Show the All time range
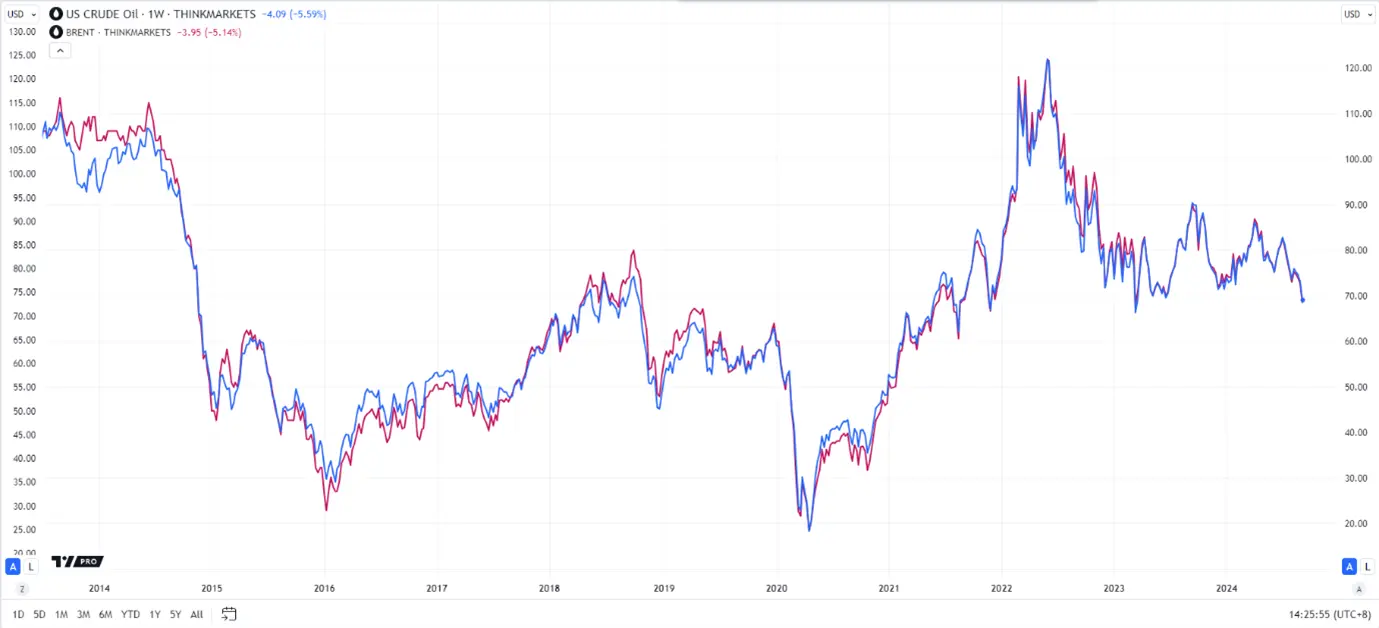The width and height of the screenshot is (1379, 628). 196,614
